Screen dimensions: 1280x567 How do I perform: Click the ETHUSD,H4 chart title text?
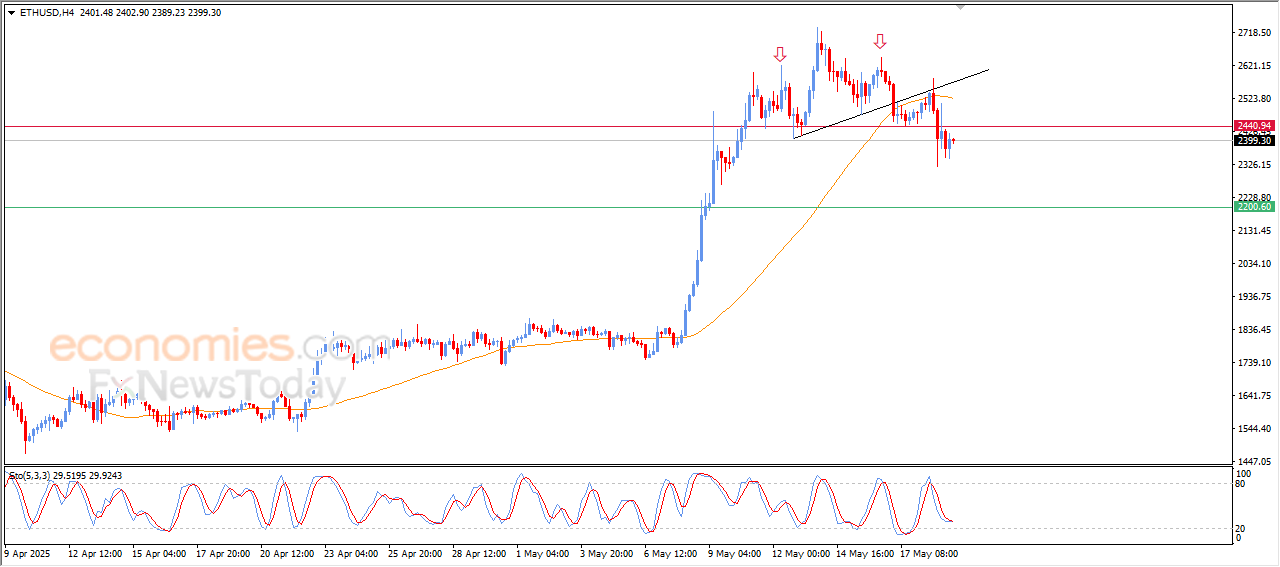point(47,12)
